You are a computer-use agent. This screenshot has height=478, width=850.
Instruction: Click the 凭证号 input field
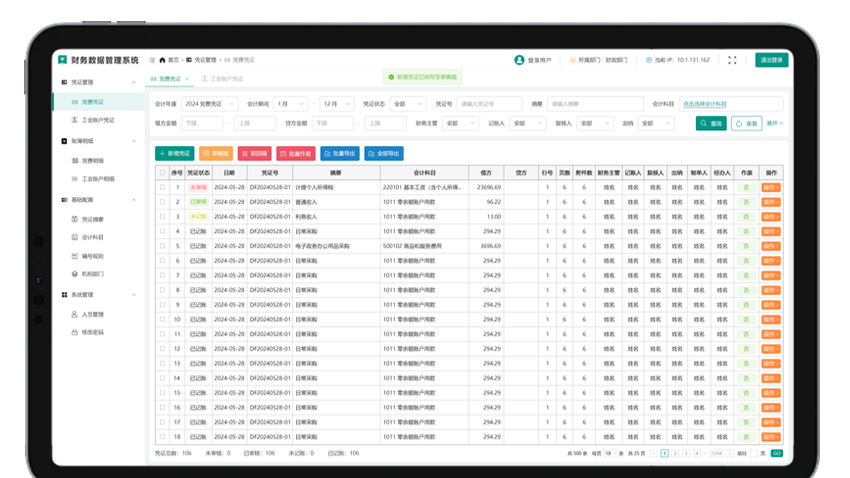(489, 104)
